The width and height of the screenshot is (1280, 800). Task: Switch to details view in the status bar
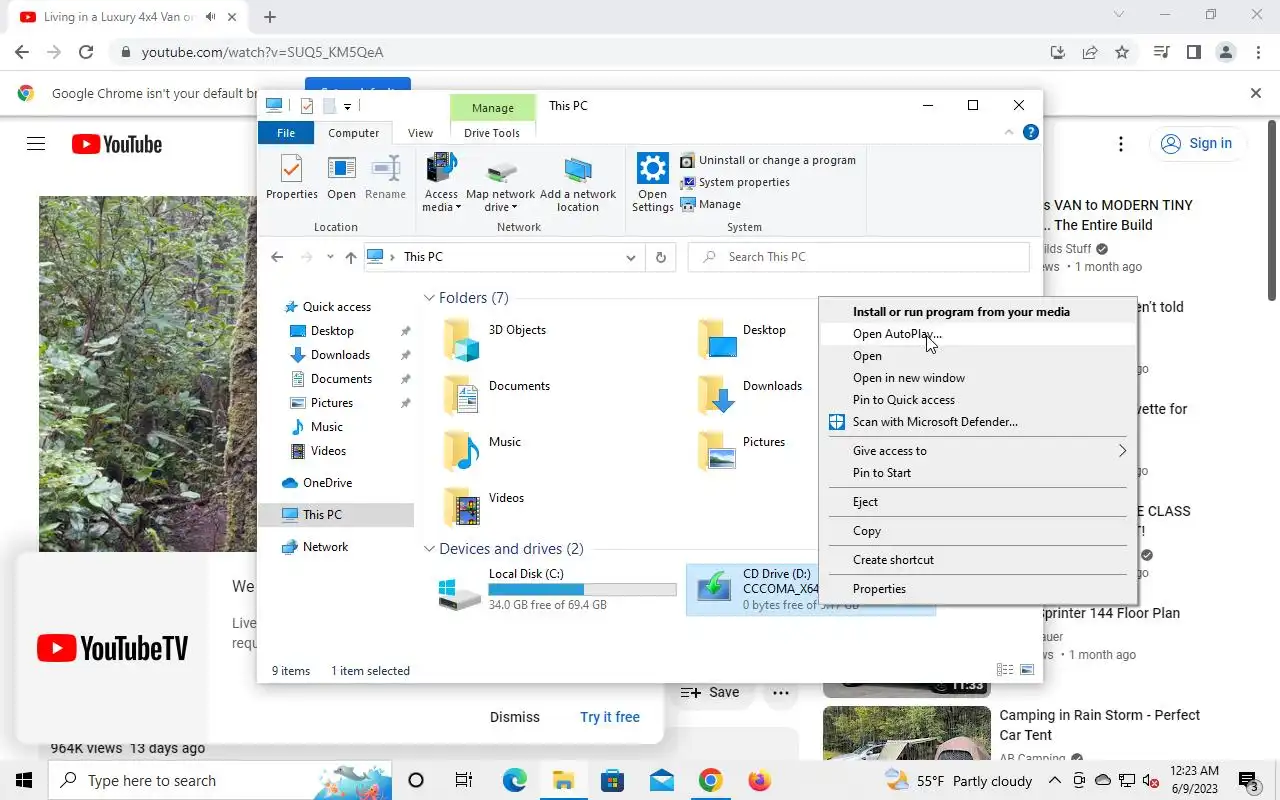[x=1005, y=670]
